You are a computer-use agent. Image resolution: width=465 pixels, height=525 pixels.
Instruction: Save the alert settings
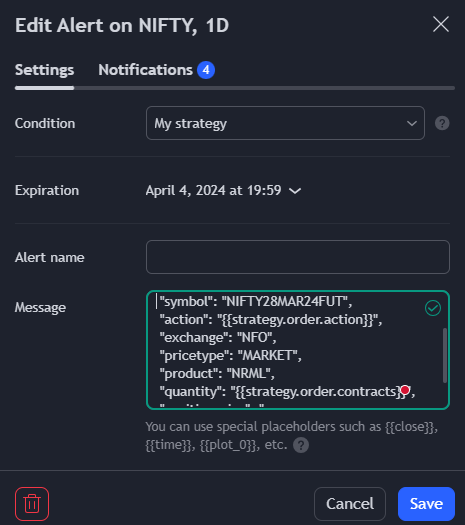(x=426, y=504)
